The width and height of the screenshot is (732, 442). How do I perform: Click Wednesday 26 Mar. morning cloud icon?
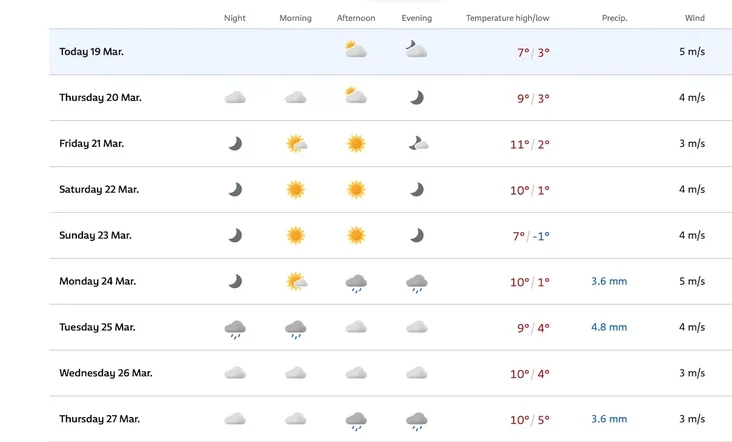click(x=296, y=373)
